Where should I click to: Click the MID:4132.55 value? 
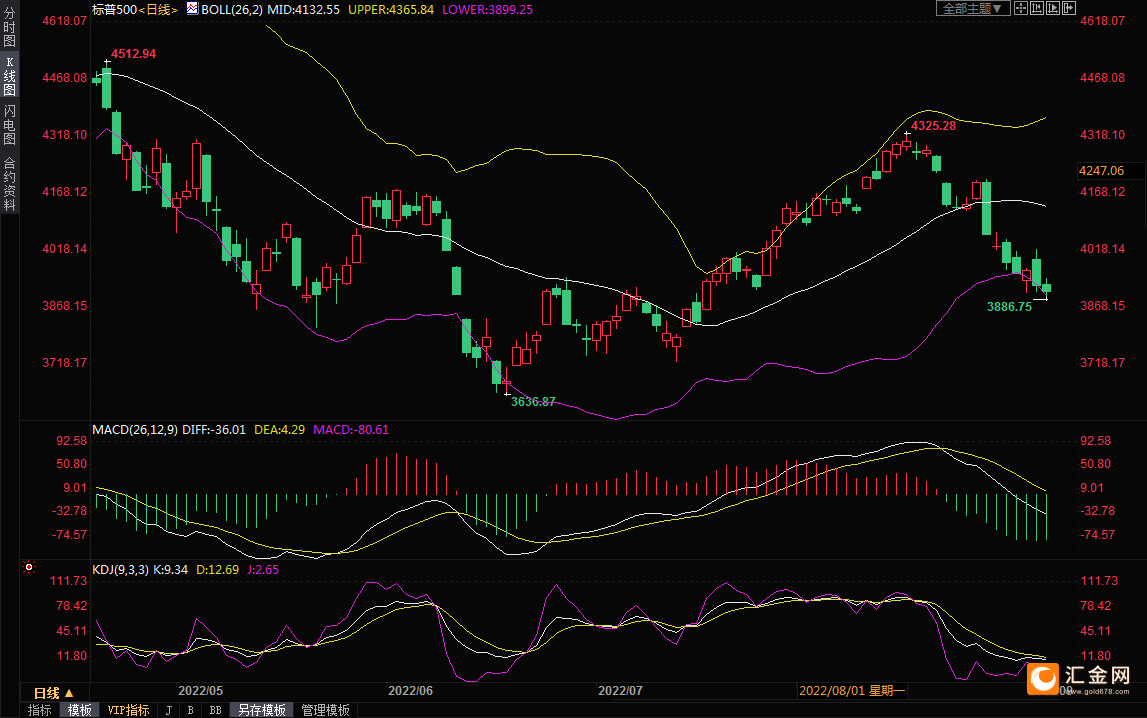[304, 10]
